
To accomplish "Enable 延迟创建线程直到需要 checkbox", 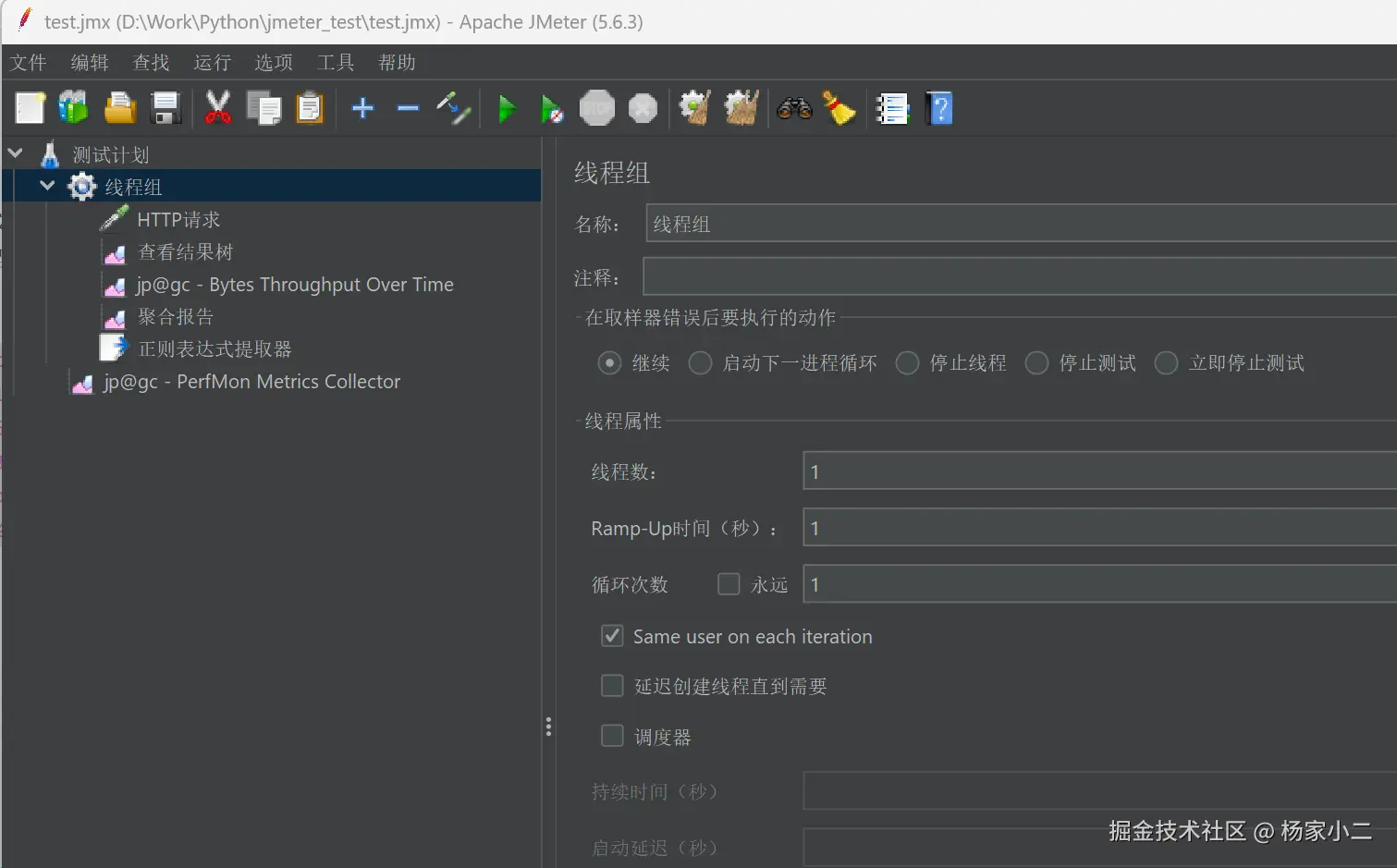I will 612,686.
